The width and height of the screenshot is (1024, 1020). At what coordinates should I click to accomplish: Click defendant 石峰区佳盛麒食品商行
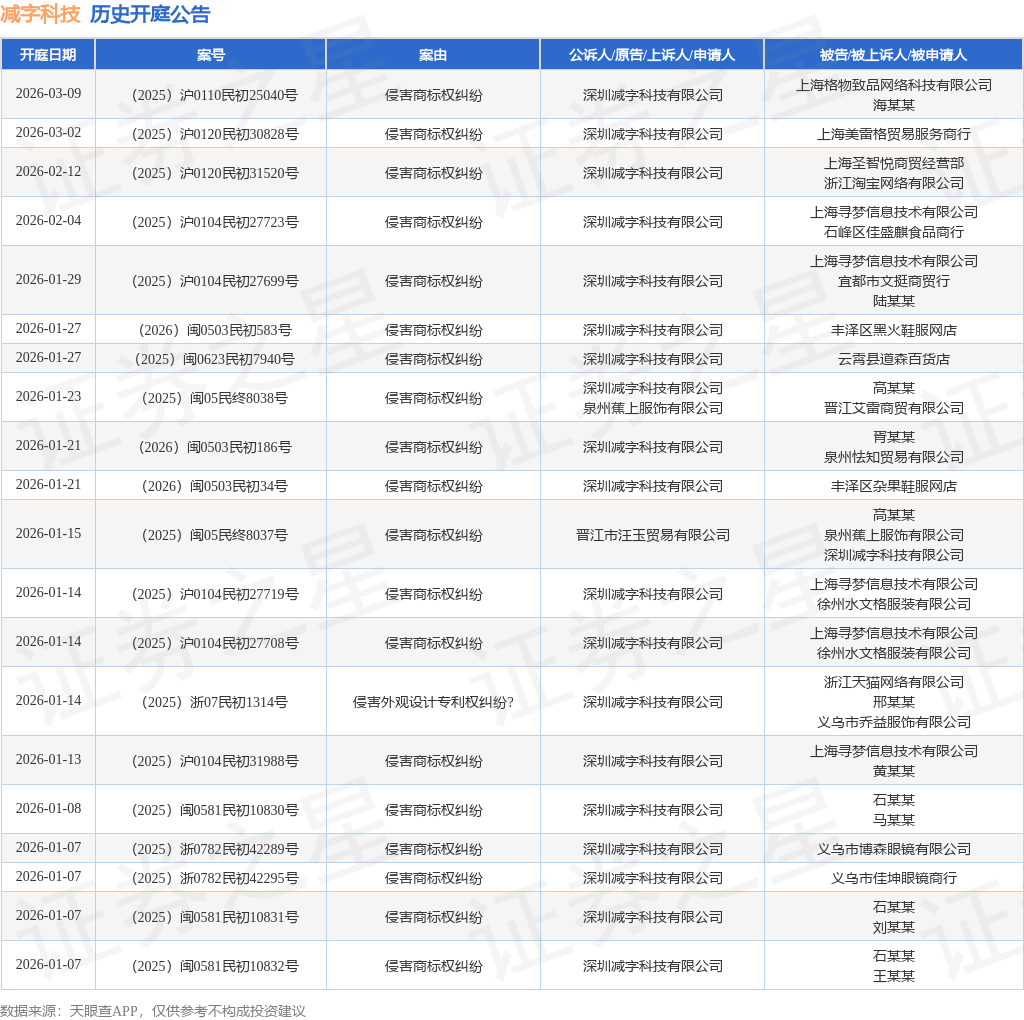[x=893, y=232]
